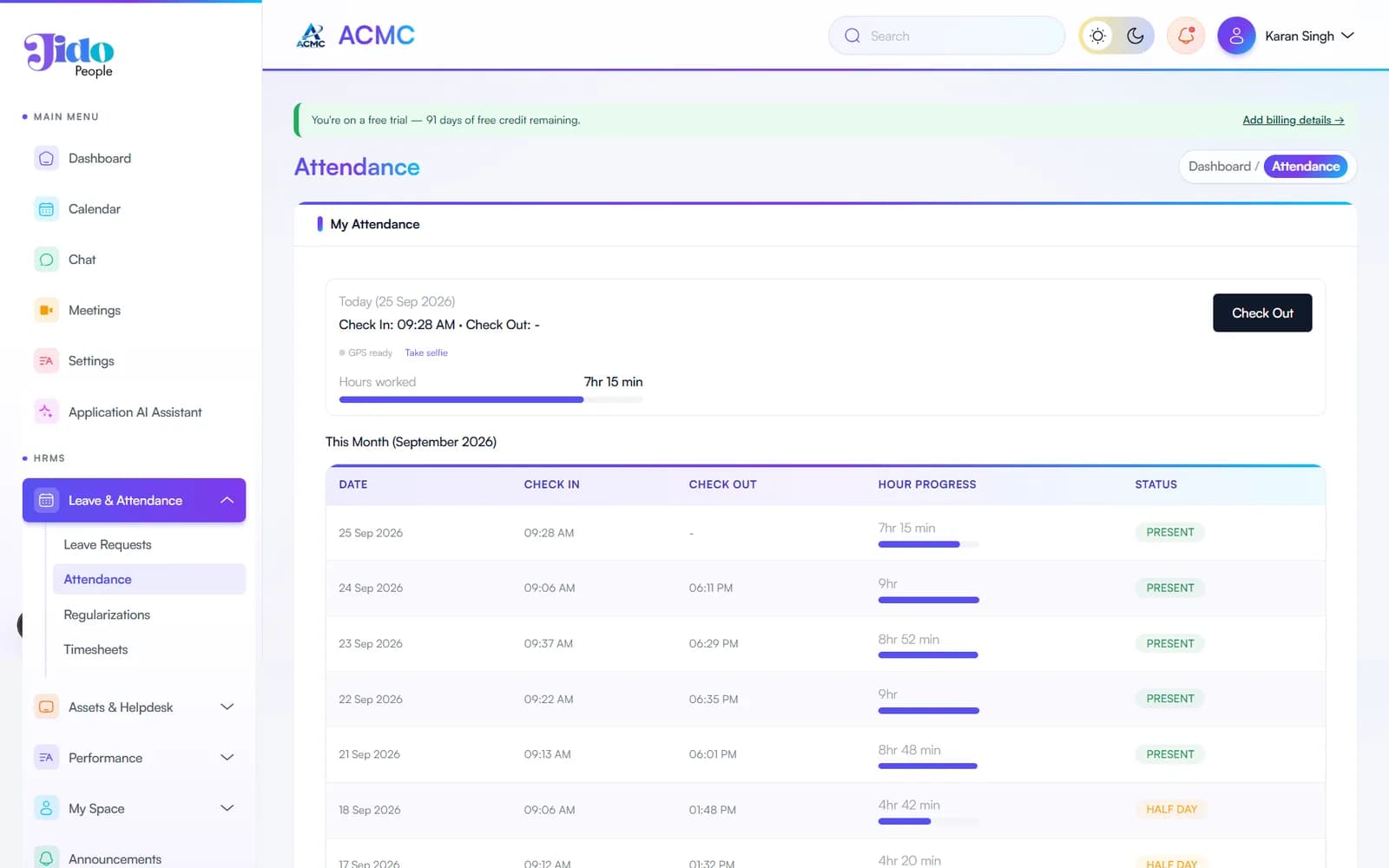Click the 06:29 PM check out cell
This screenshot has height=868, width=1389.
[714, 643]
